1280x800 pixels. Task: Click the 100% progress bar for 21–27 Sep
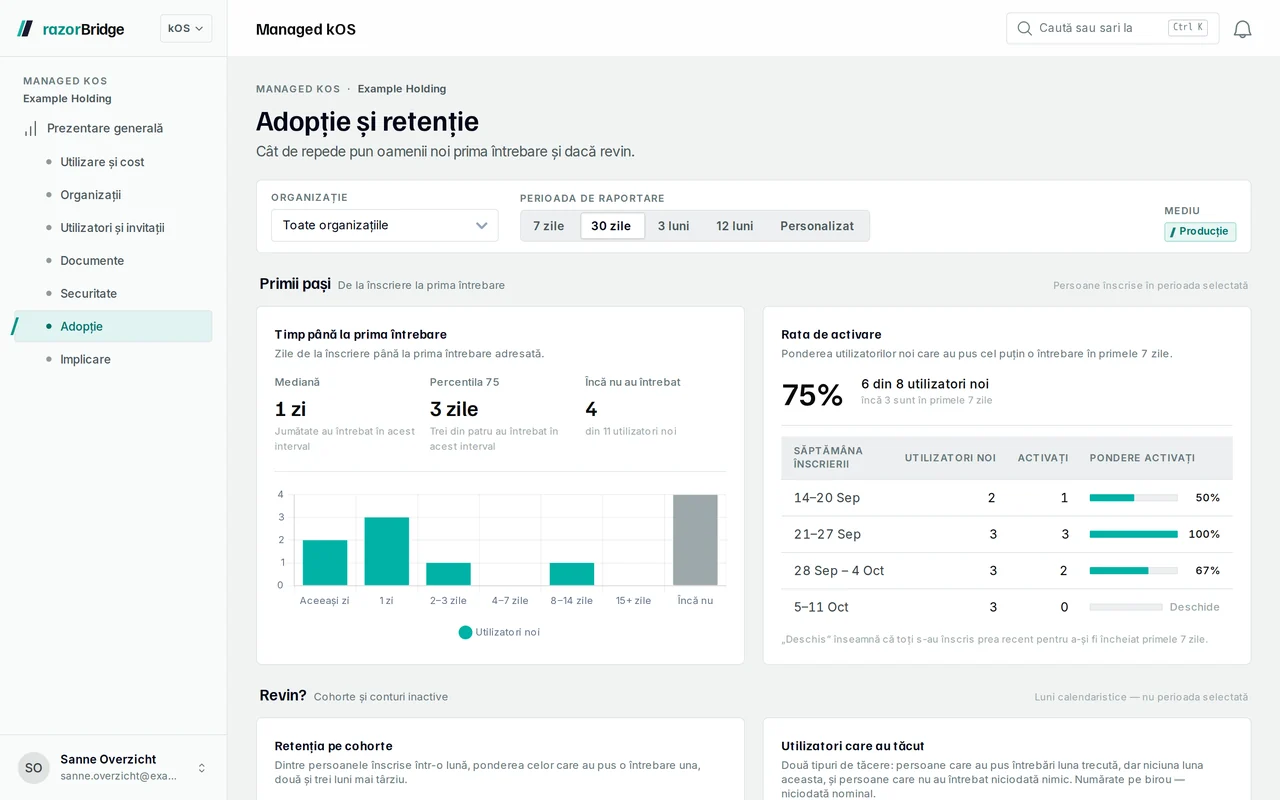[x=1133, y=534]
